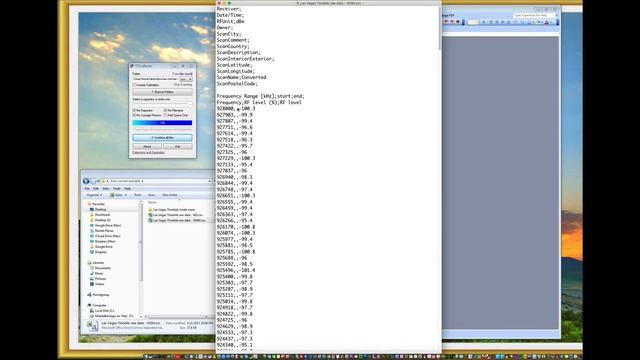Click the font color icon in Word toolbar
Image resolution: width=640 pixels, height=360 pixels.
[x=547, y=22]
